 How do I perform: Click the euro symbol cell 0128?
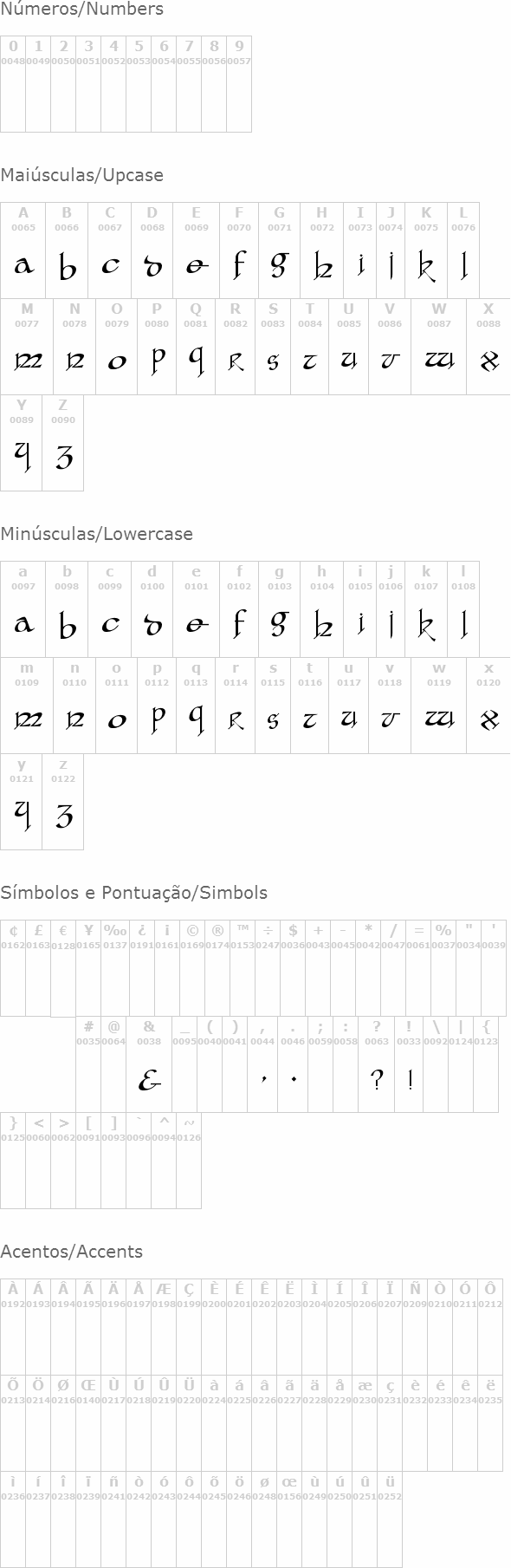coord(63,968)
